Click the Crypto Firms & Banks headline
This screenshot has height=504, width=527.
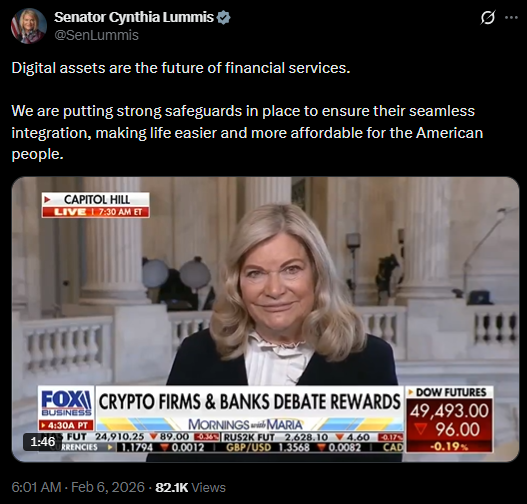[x=249, y=402]
